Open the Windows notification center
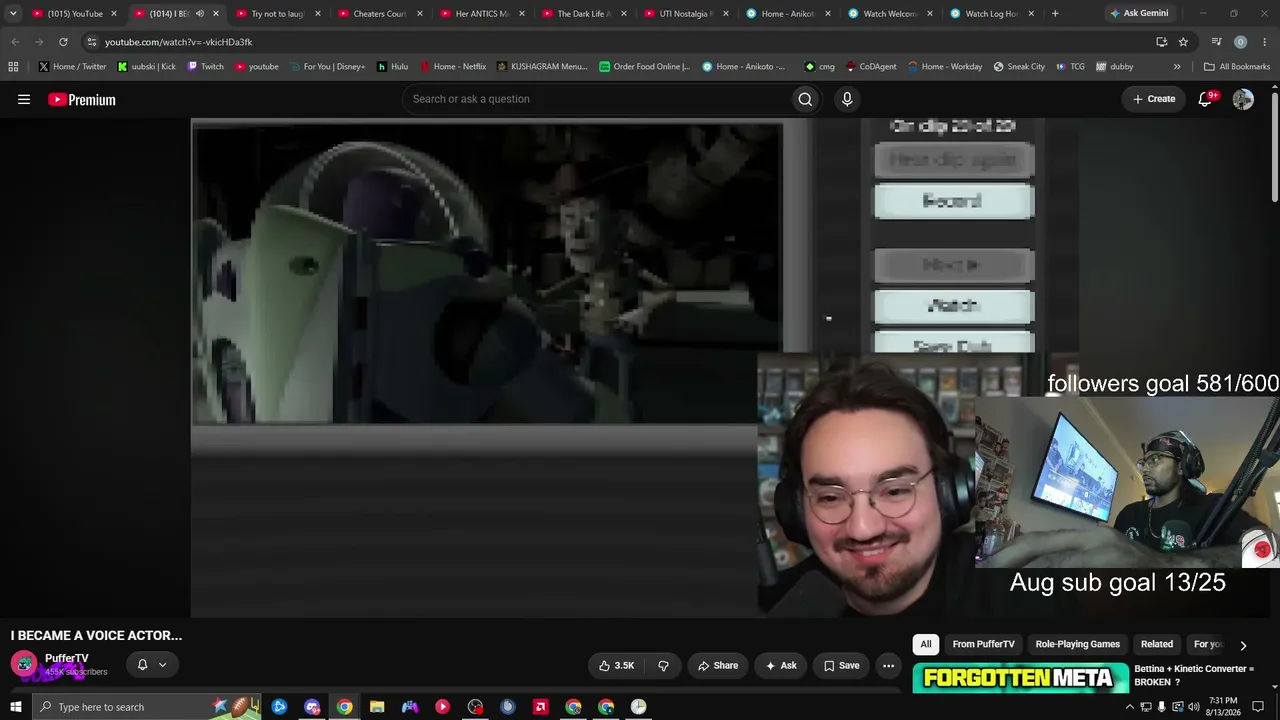Viewport: 1280px width, 720px height. tap(1258, 707)
